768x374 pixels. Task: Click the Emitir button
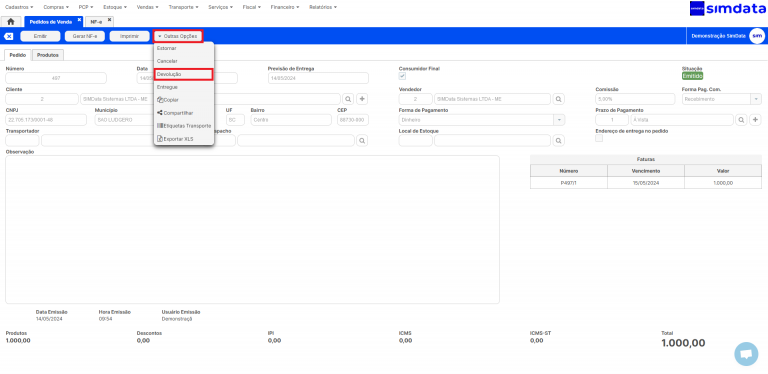click(x=40, y=36)
